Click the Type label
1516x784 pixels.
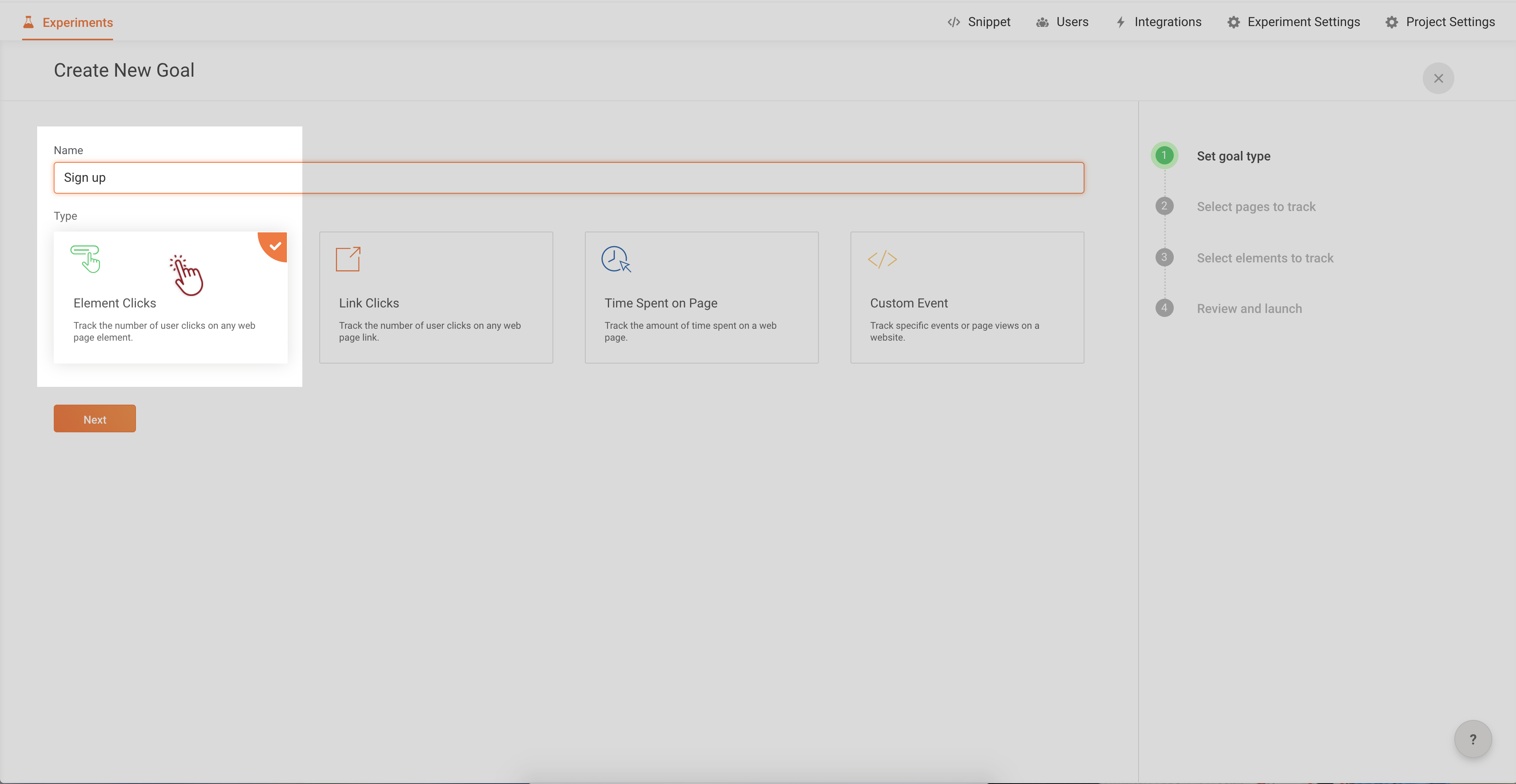pos(65,216)
